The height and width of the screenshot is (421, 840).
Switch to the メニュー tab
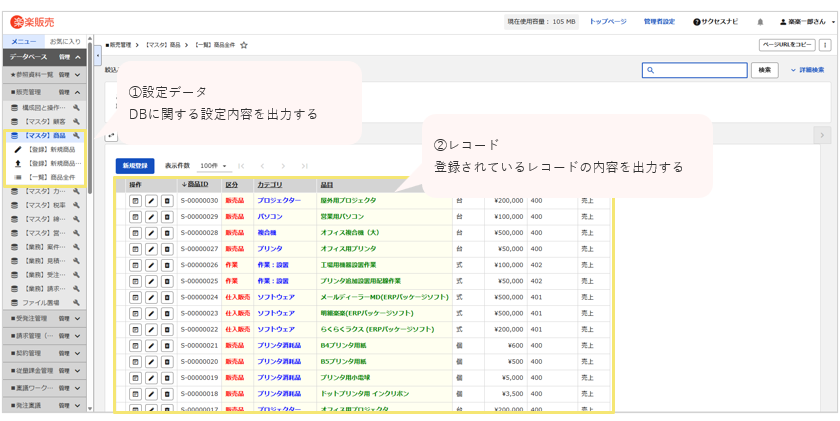click(24, 41)
